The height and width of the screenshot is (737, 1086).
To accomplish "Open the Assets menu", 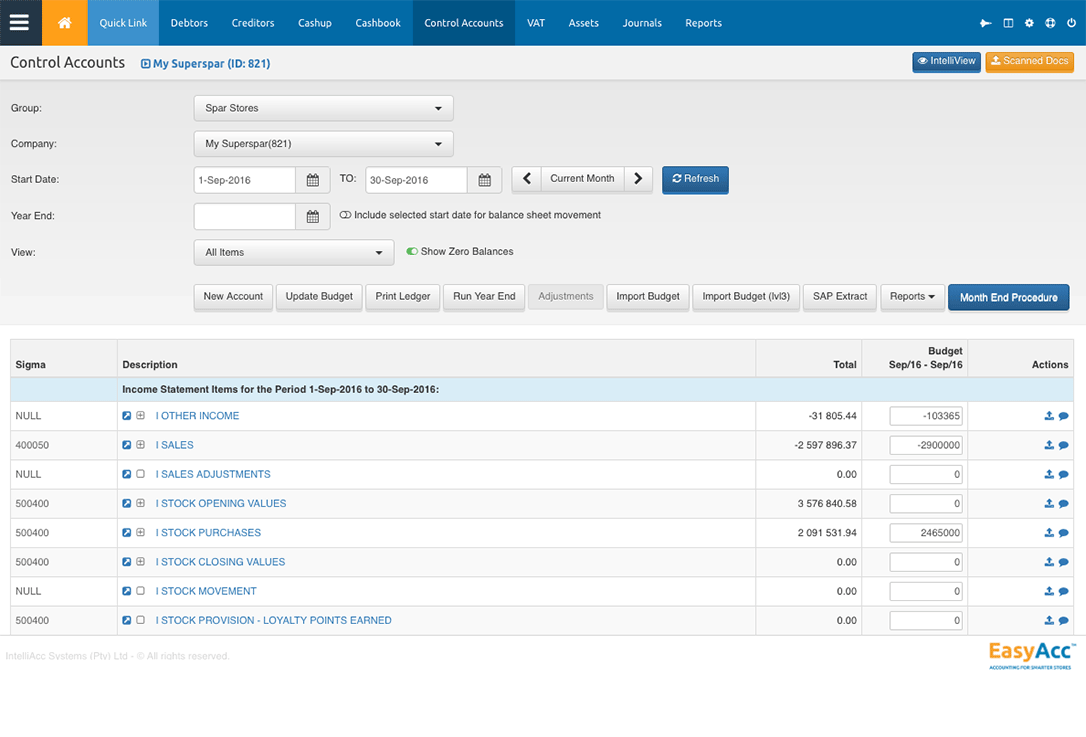I will coord(583,23).
